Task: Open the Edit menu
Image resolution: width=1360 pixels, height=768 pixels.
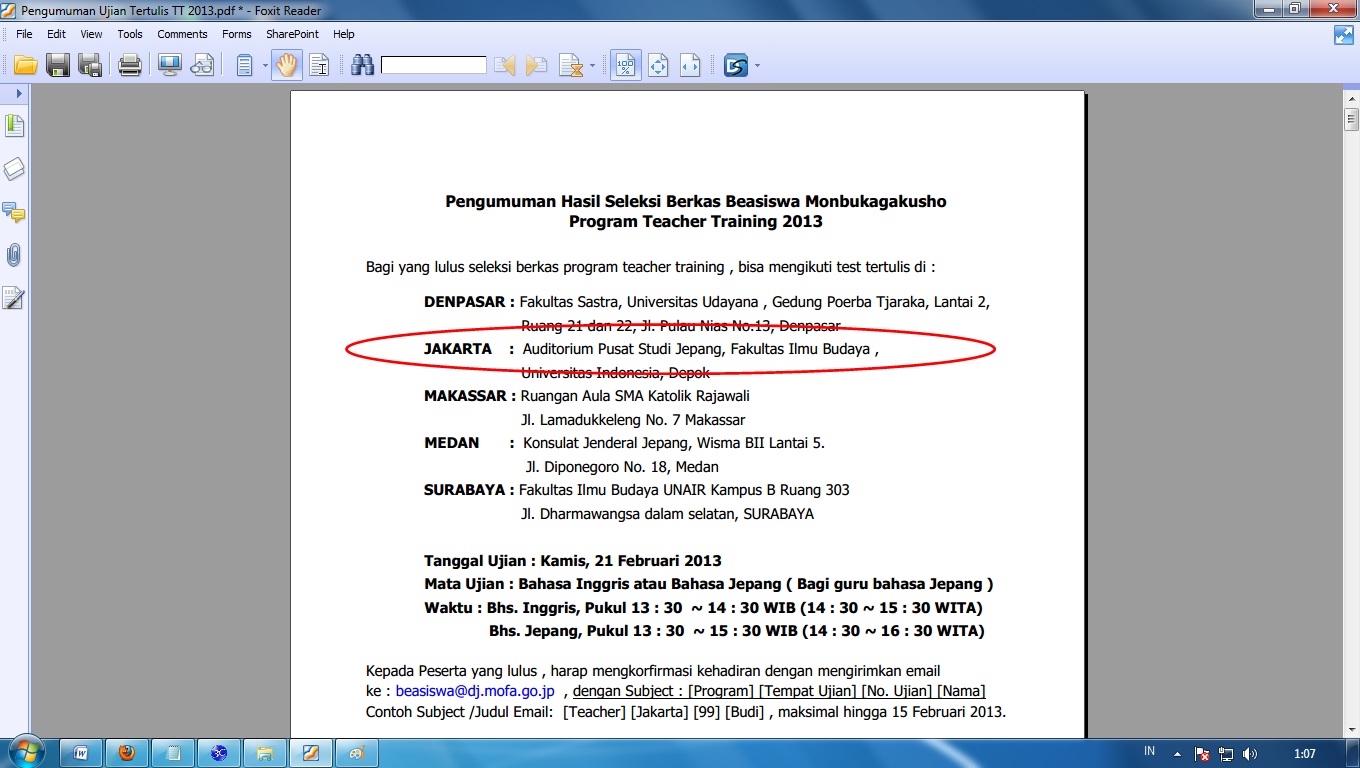Action: point(56,34)
